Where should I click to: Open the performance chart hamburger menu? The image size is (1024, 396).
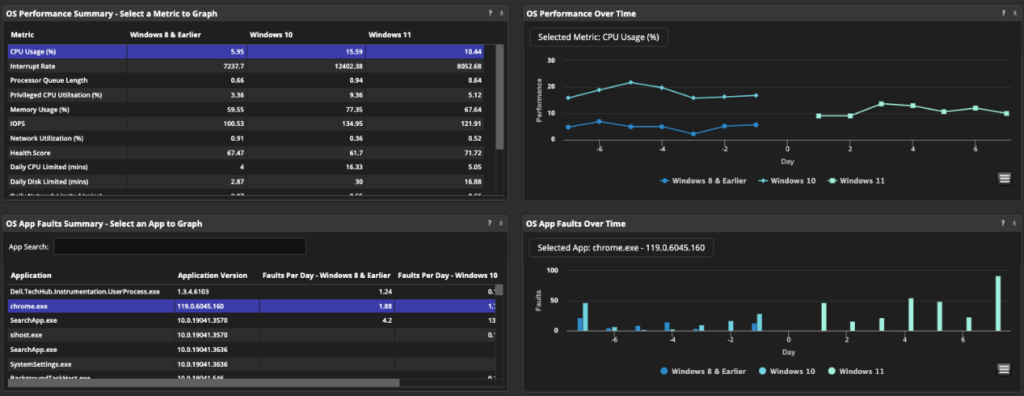pyautogui.click(x=1004, y=178)
